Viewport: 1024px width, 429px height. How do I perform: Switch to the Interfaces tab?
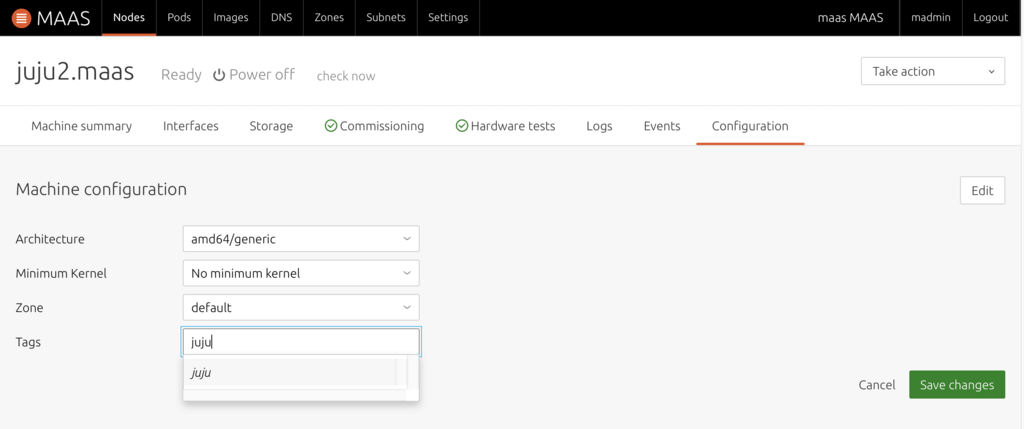click(x=191, y=126)
